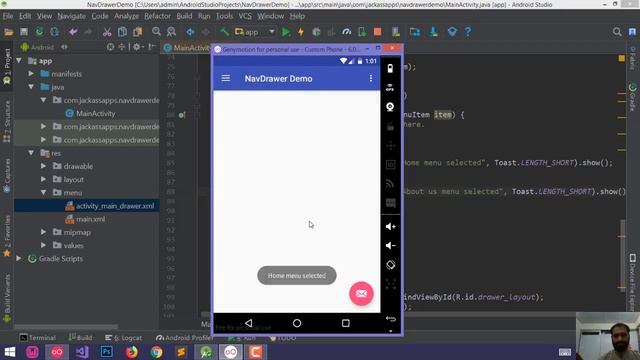Open the Navigate menu
Image resolution: width=640 pixels, height=360 pixels.
pos(71,16)
